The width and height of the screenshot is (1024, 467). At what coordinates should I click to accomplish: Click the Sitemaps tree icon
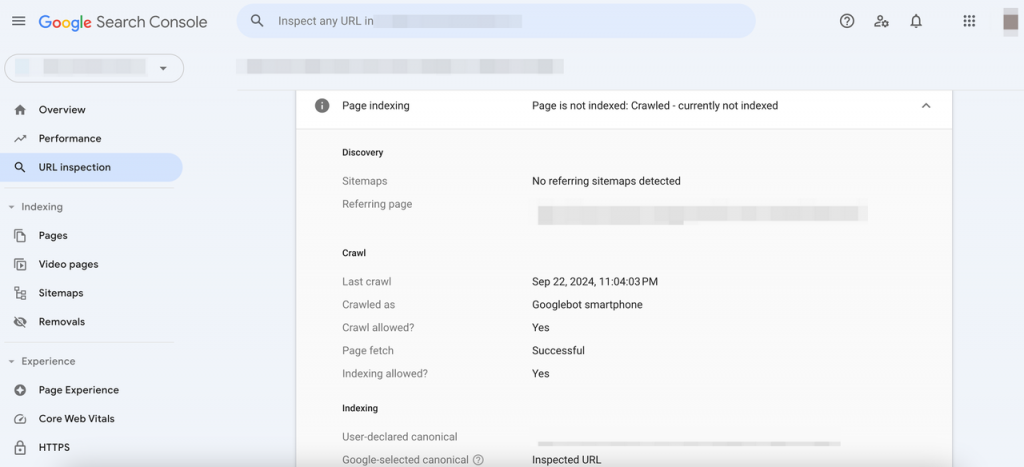pos(20,293)
